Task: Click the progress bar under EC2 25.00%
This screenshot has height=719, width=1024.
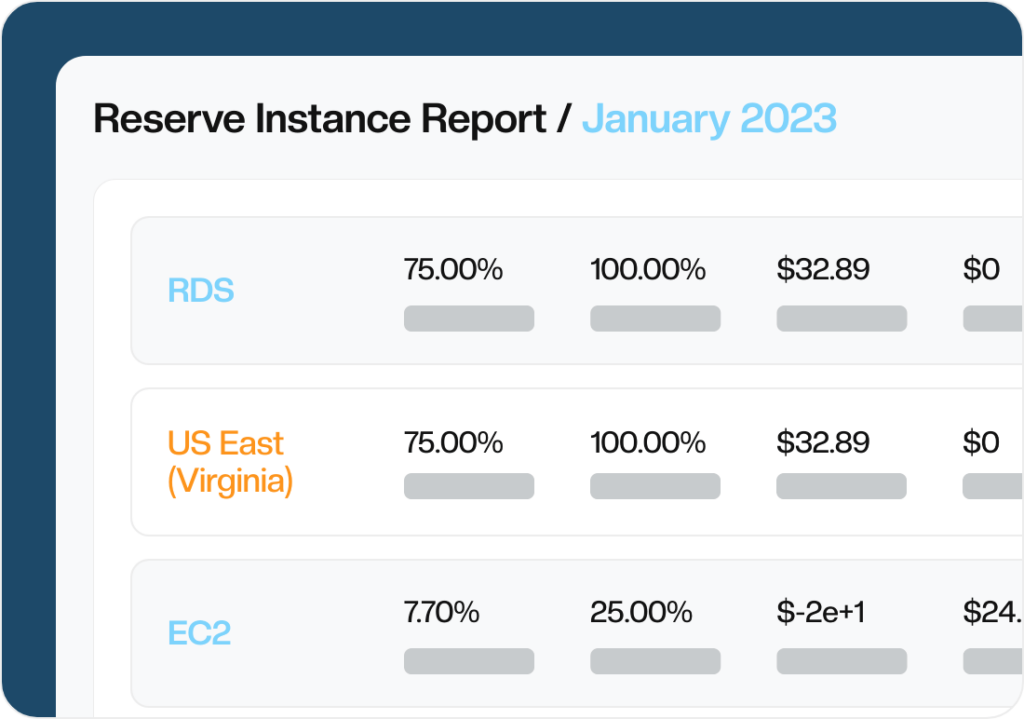Action: pos(655,661)
